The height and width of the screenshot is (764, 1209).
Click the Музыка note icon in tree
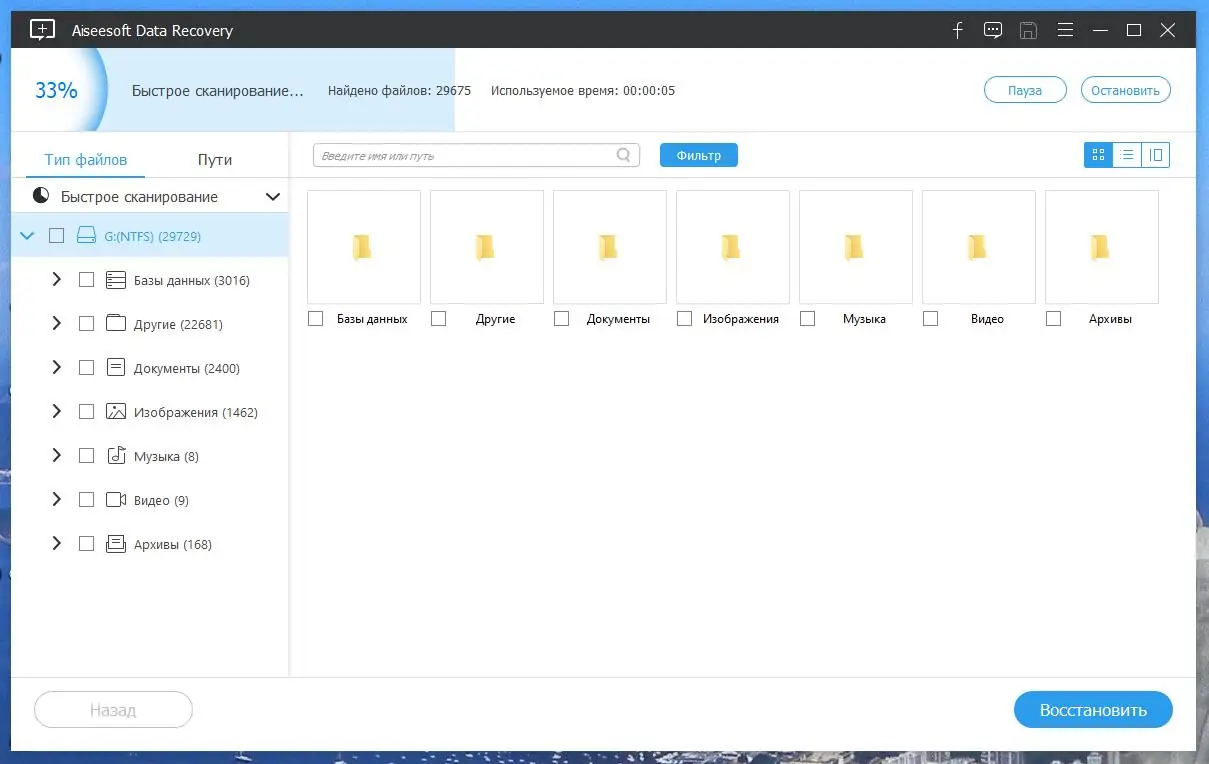[x=115, y=455]
